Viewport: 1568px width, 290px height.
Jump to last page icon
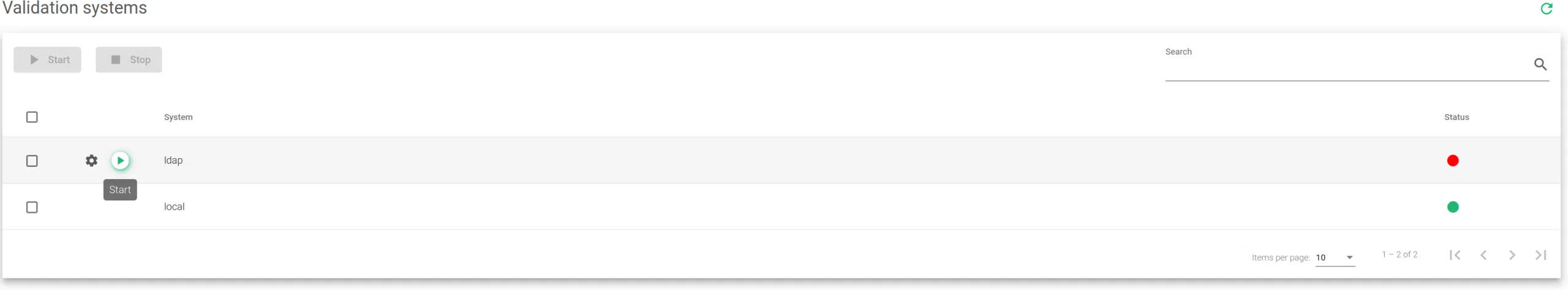click(x=1541, y=255)
